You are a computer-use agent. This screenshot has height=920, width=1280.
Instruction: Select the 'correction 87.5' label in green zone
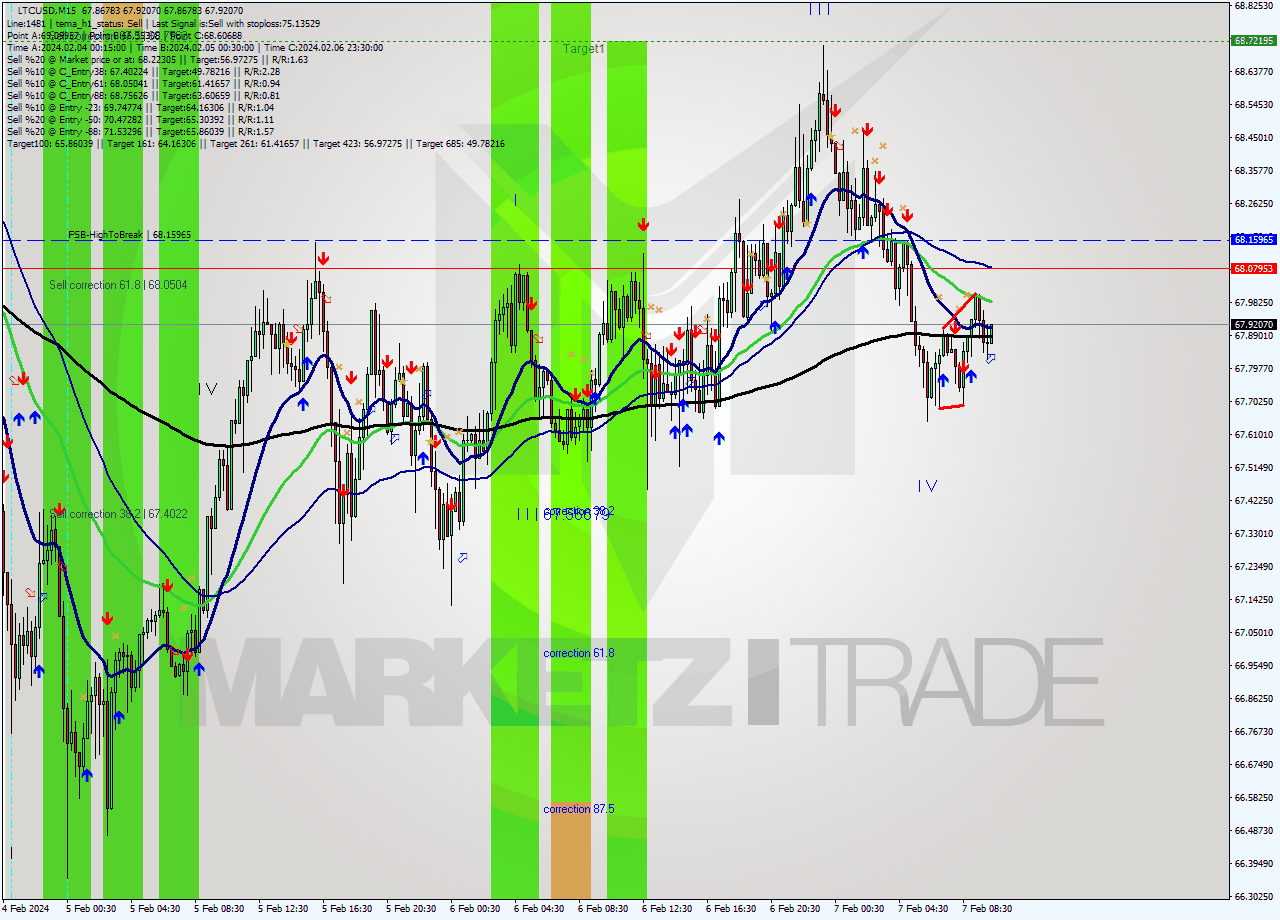579,809
